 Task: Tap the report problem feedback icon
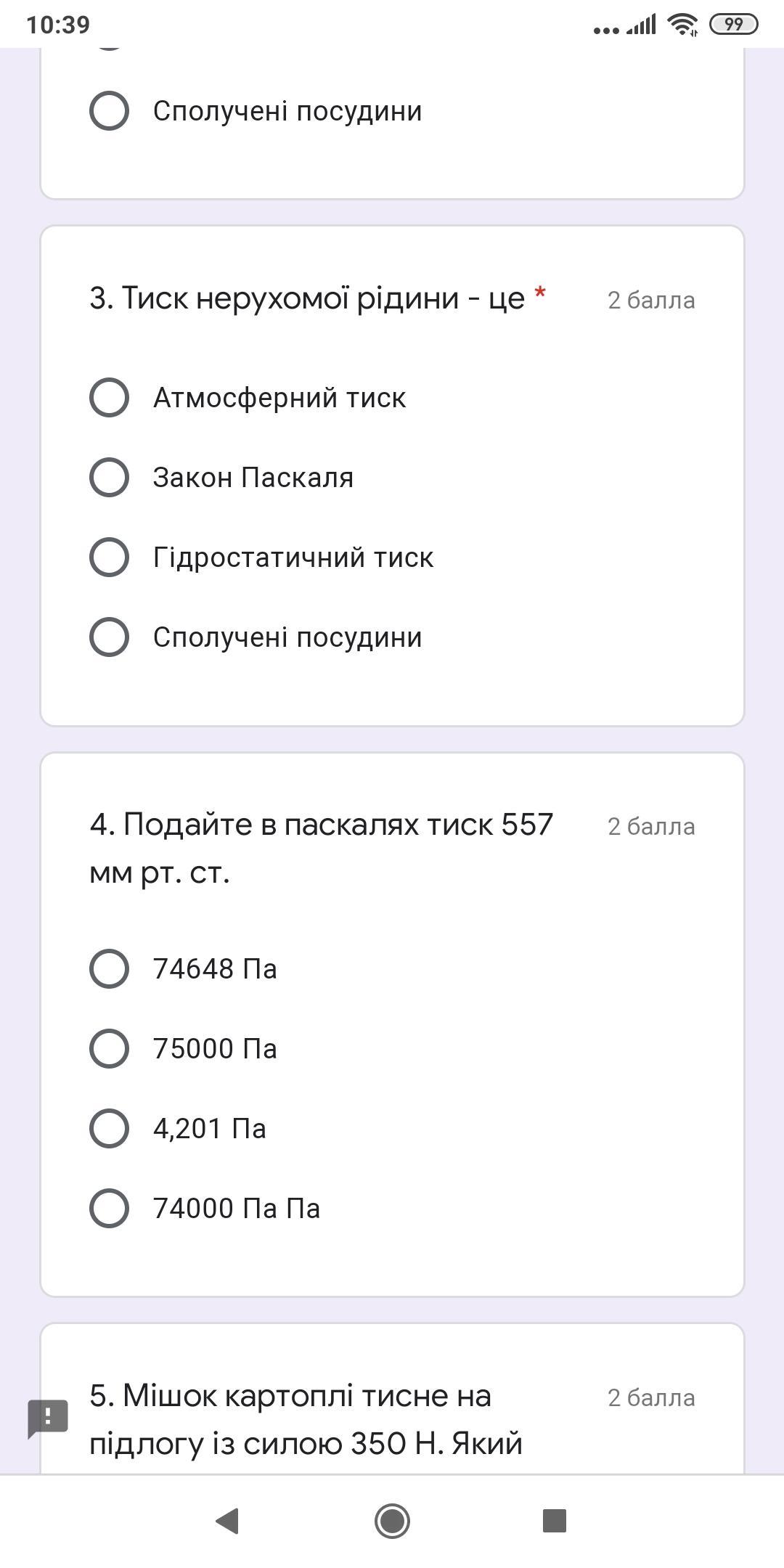pyautogui.click(x=48, y=1417)
